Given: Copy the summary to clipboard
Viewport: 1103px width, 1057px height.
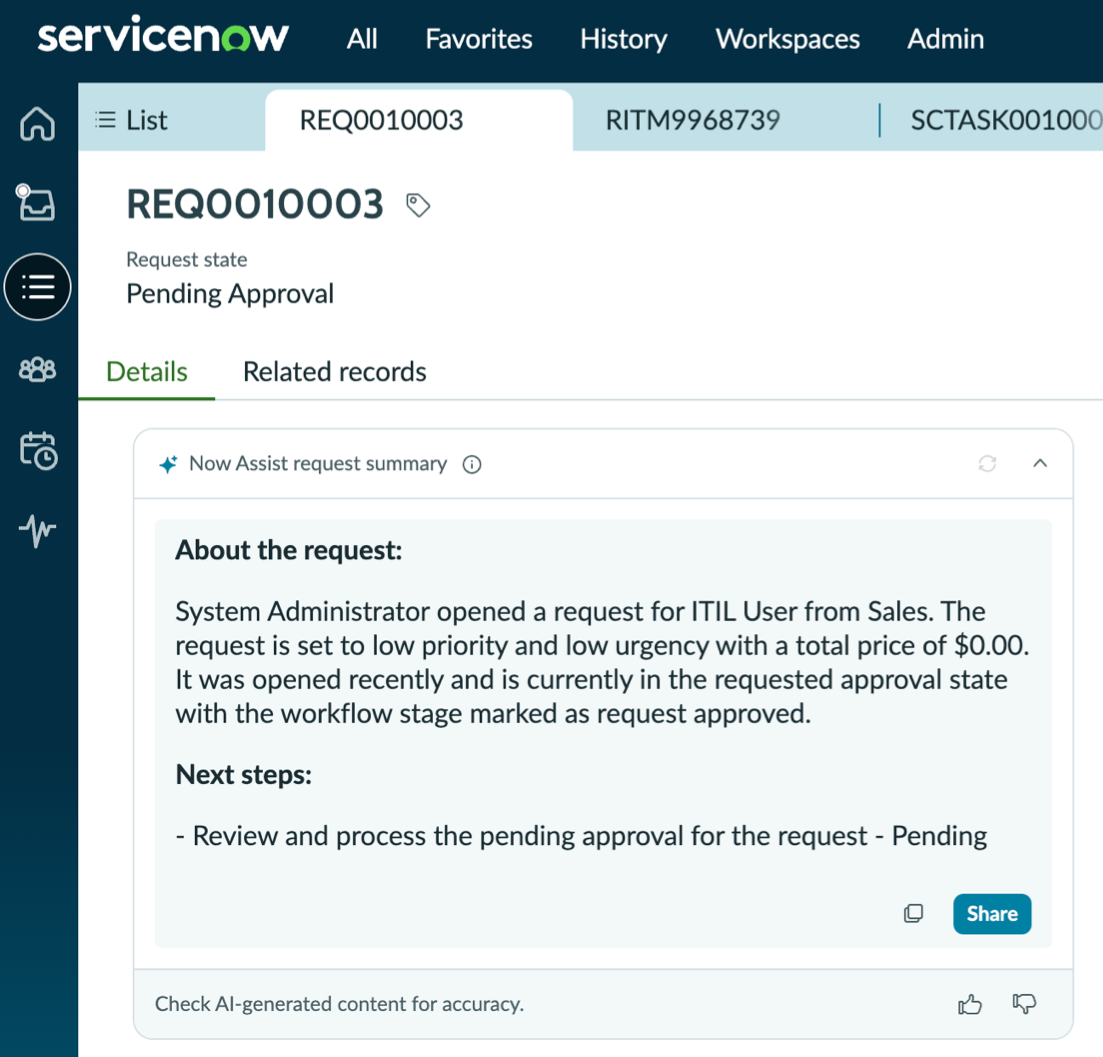Looking at the screenshot, I should [x=913, y=914].
